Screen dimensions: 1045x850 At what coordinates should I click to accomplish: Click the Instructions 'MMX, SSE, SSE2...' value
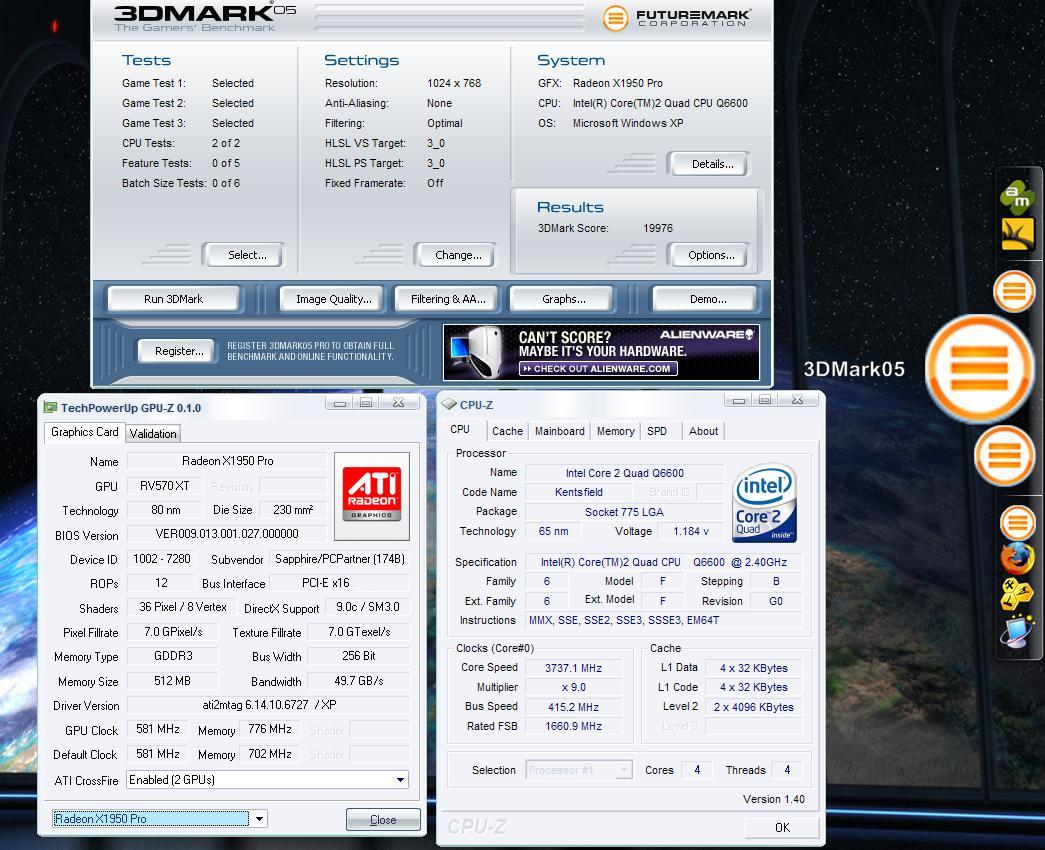click(664, 620)
